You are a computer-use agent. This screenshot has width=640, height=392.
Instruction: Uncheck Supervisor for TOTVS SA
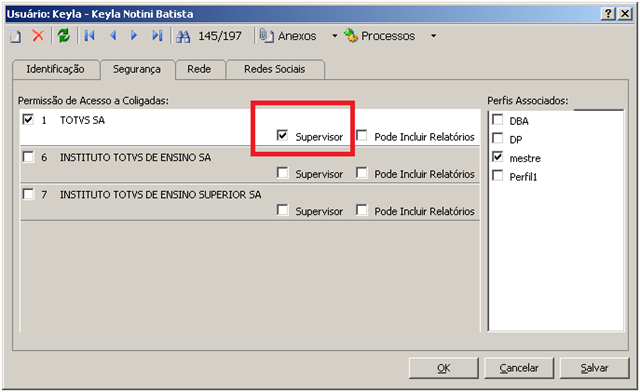pos(282,135)
